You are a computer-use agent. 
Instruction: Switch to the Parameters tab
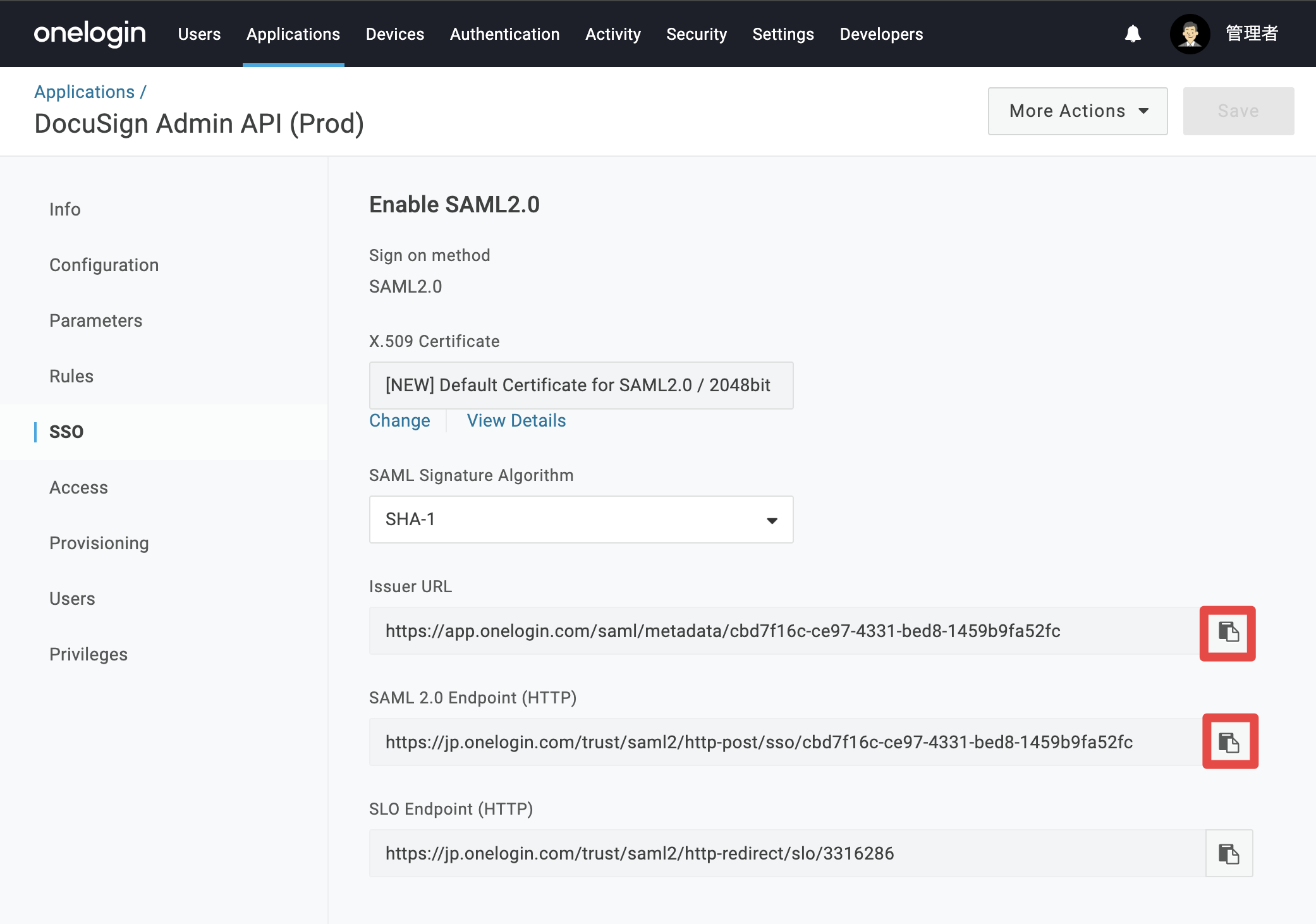coord(96,320)
